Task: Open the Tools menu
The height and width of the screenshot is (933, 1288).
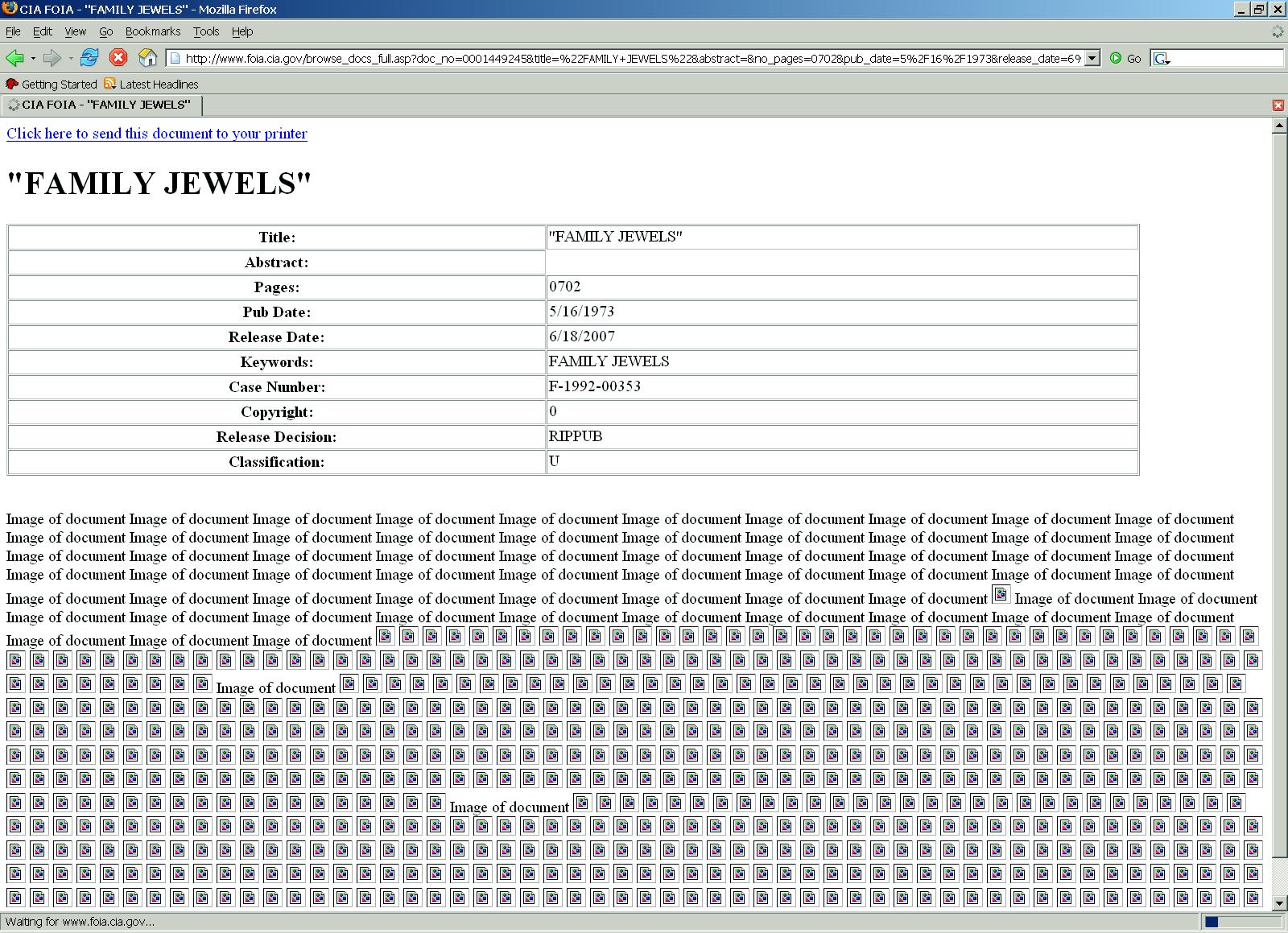Action: pos(205,31)
